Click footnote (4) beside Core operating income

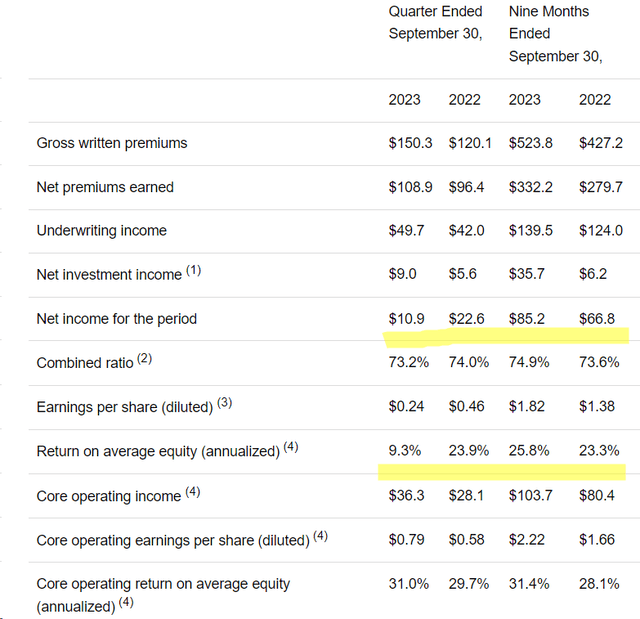(x=193, y=492)
